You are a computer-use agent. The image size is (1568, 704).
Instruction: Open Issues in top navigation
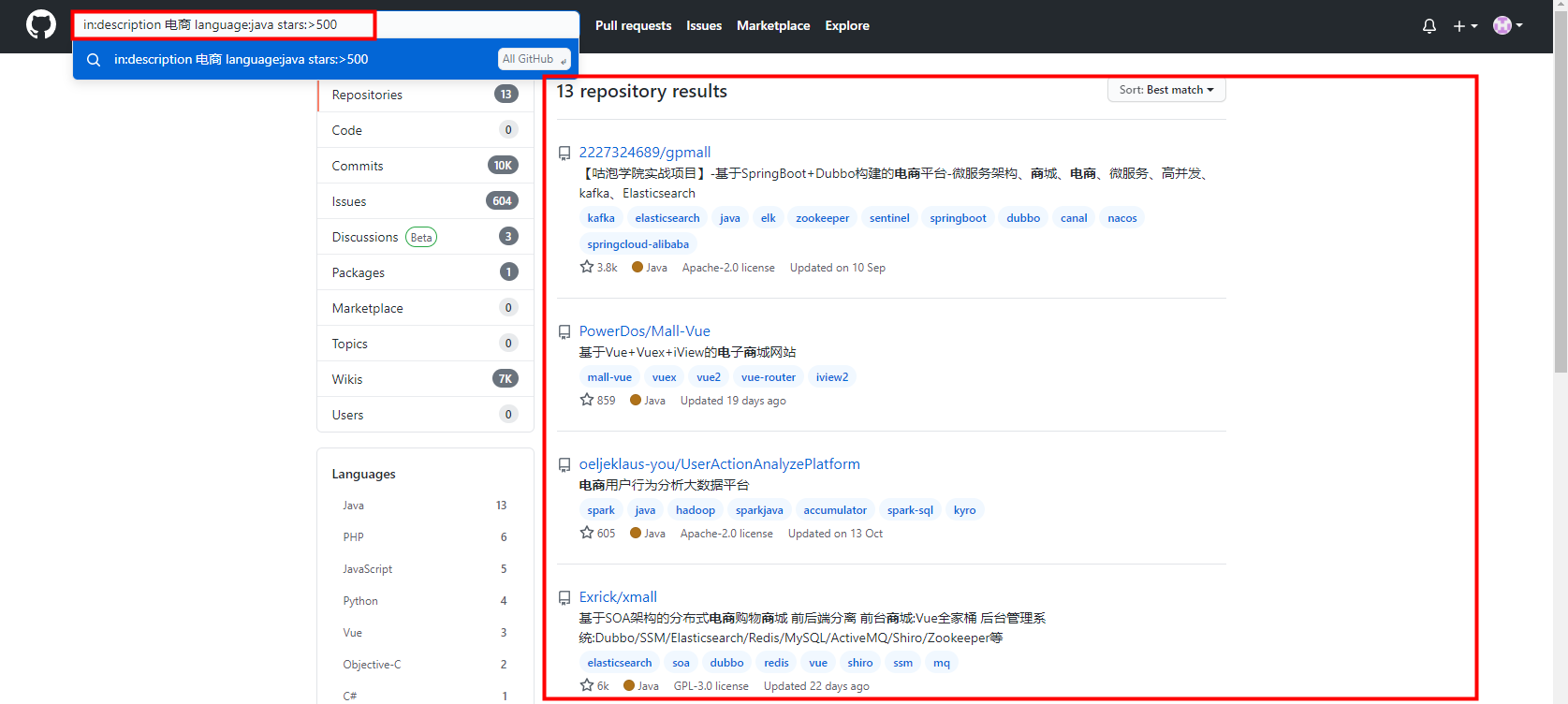[704, 26]
